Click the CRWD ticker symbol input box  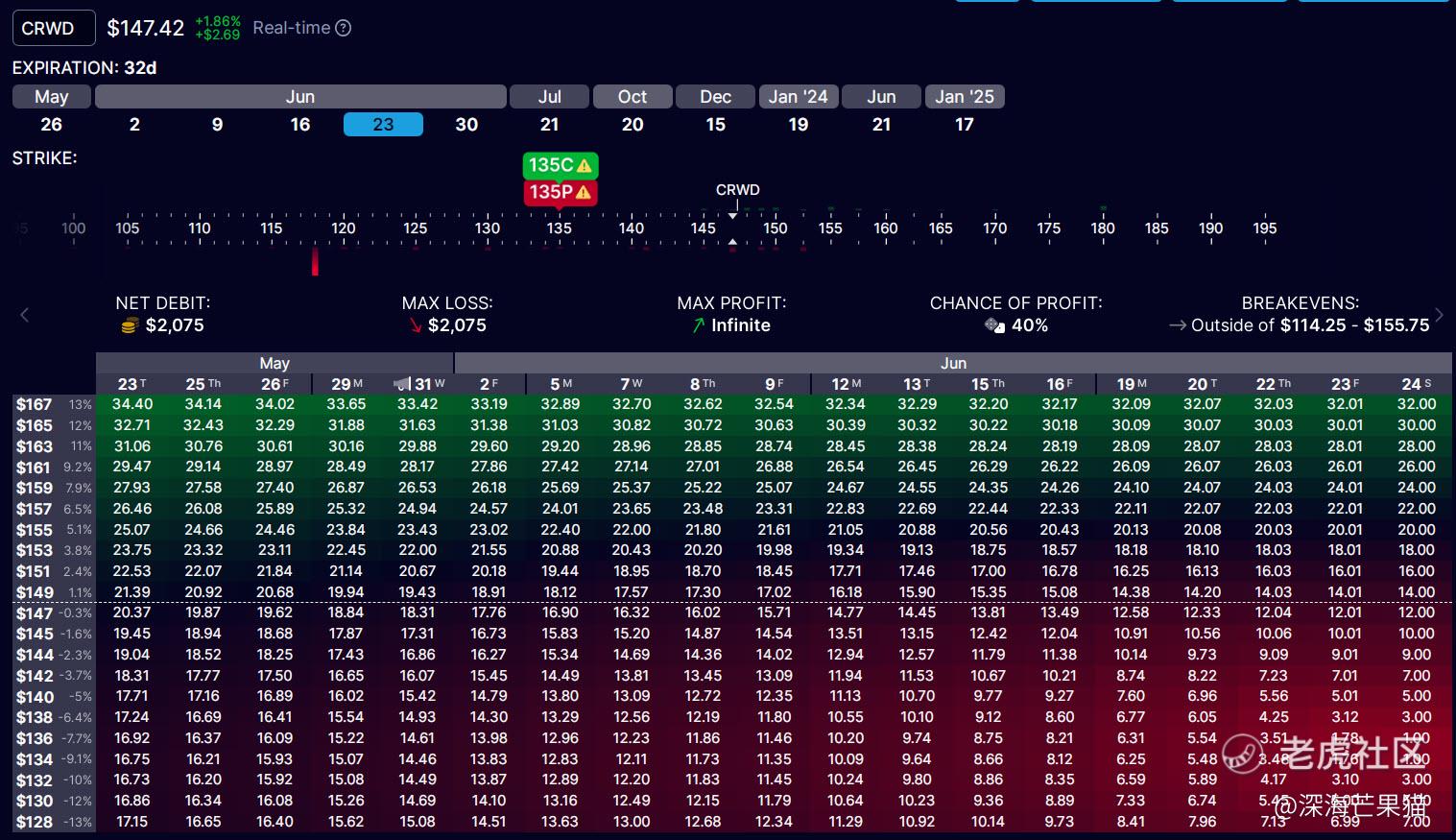54,29
